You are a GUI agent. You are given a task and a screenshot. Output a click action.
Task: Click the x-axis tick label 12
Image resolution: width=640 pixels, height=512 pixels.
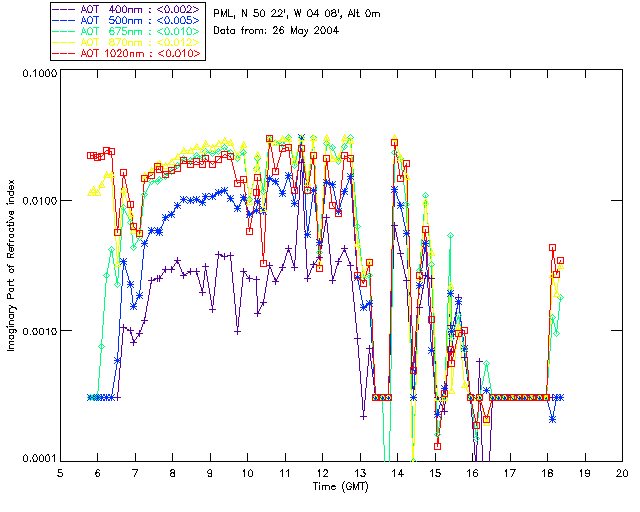point(322,473)
